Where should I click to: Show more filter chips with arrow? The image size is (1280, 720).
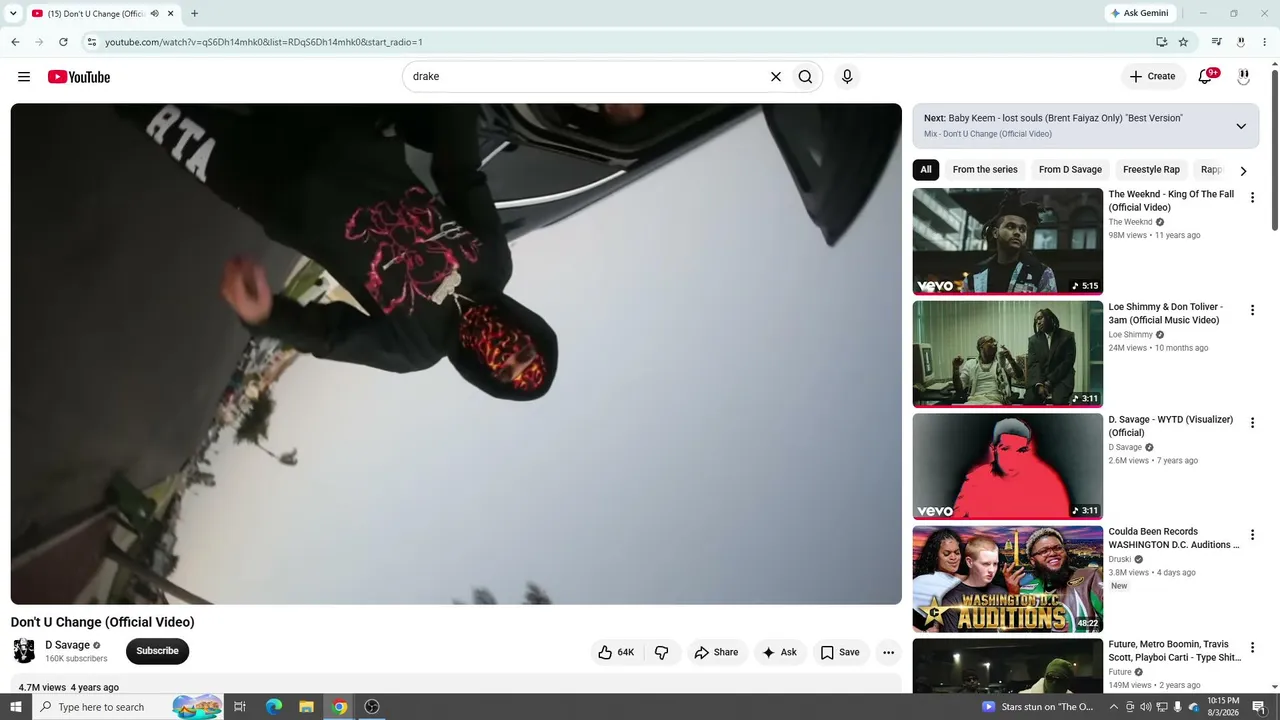point(1243,170)
